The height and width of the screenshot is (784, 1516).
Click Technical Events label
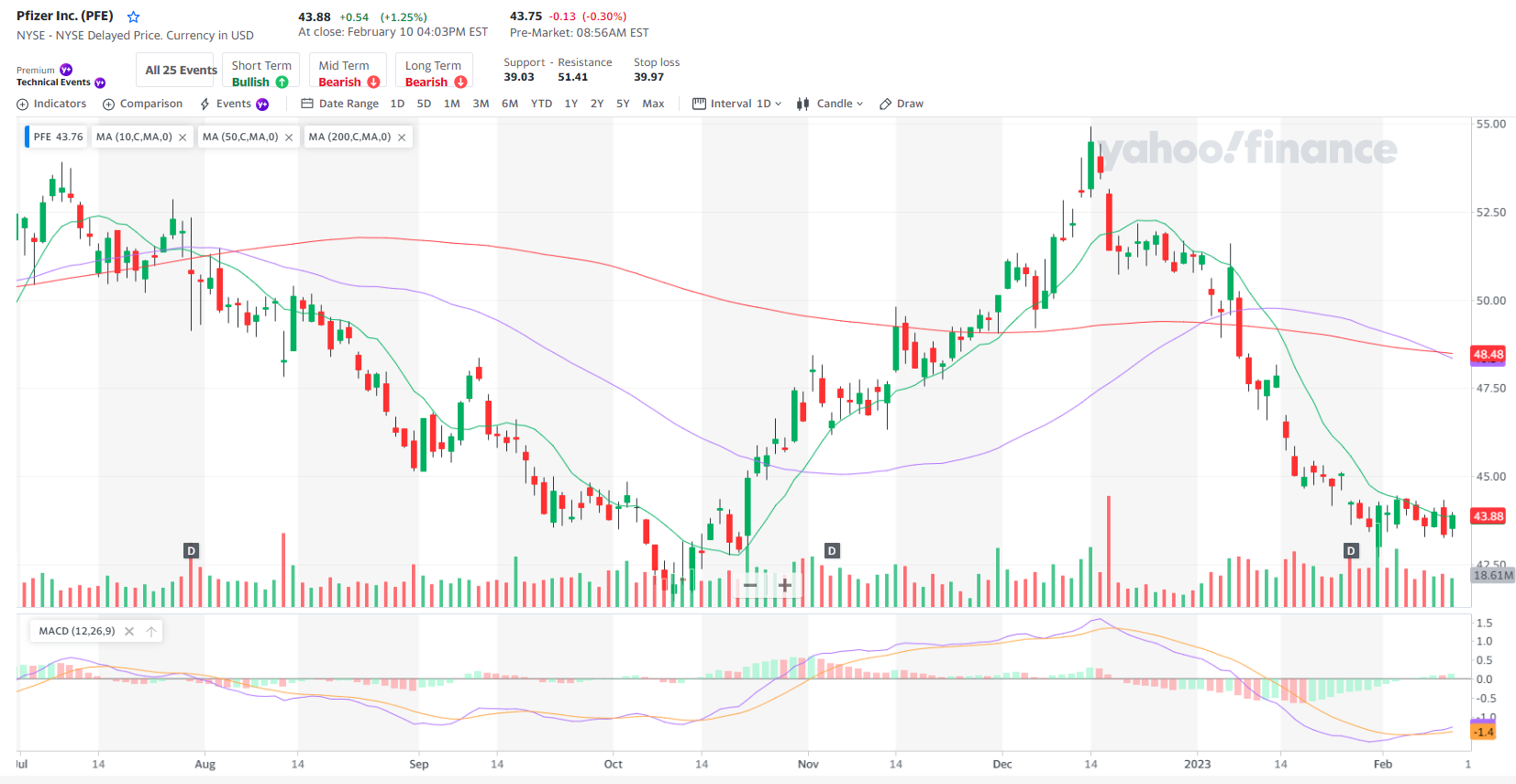click(53, 83)
